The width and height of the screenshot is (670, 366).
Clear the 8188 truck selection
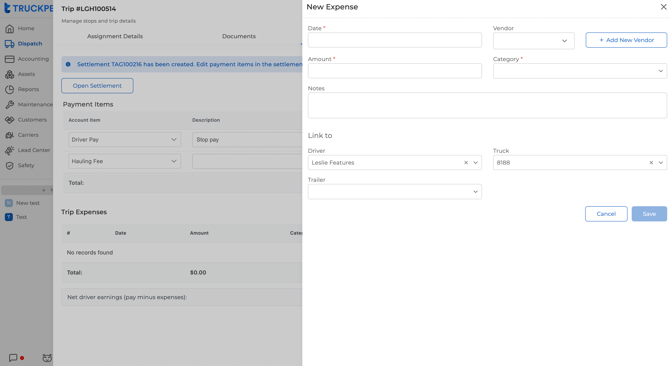pos(651,163)
